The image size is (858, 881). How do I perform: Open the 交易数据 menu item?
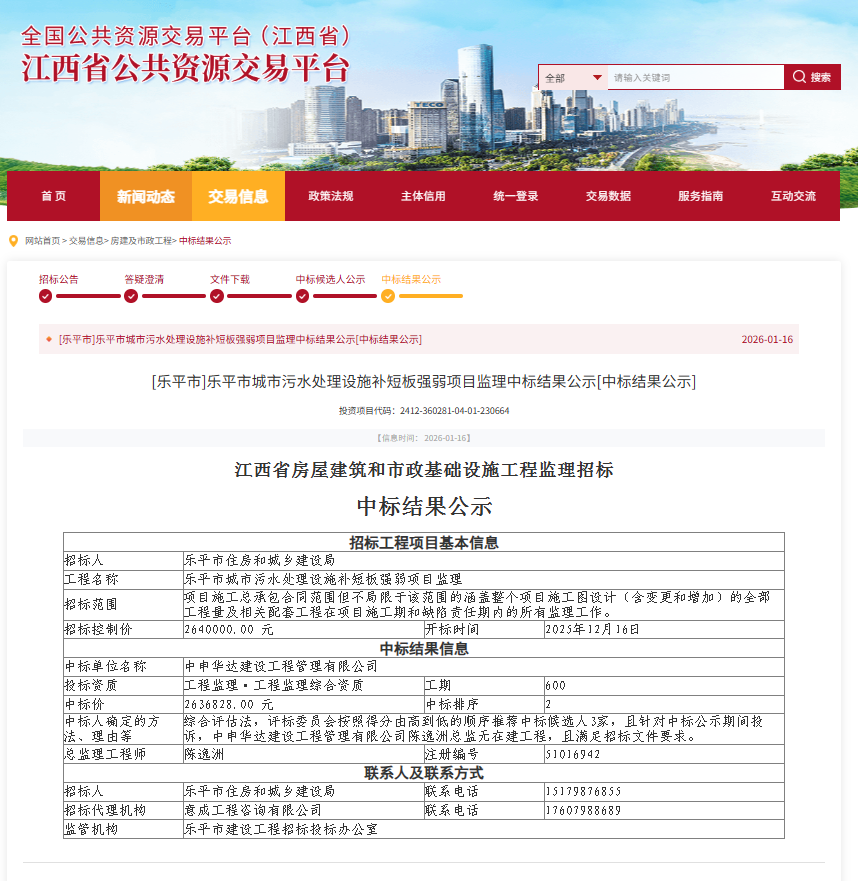pyautogui.click(x=608, y=196)
